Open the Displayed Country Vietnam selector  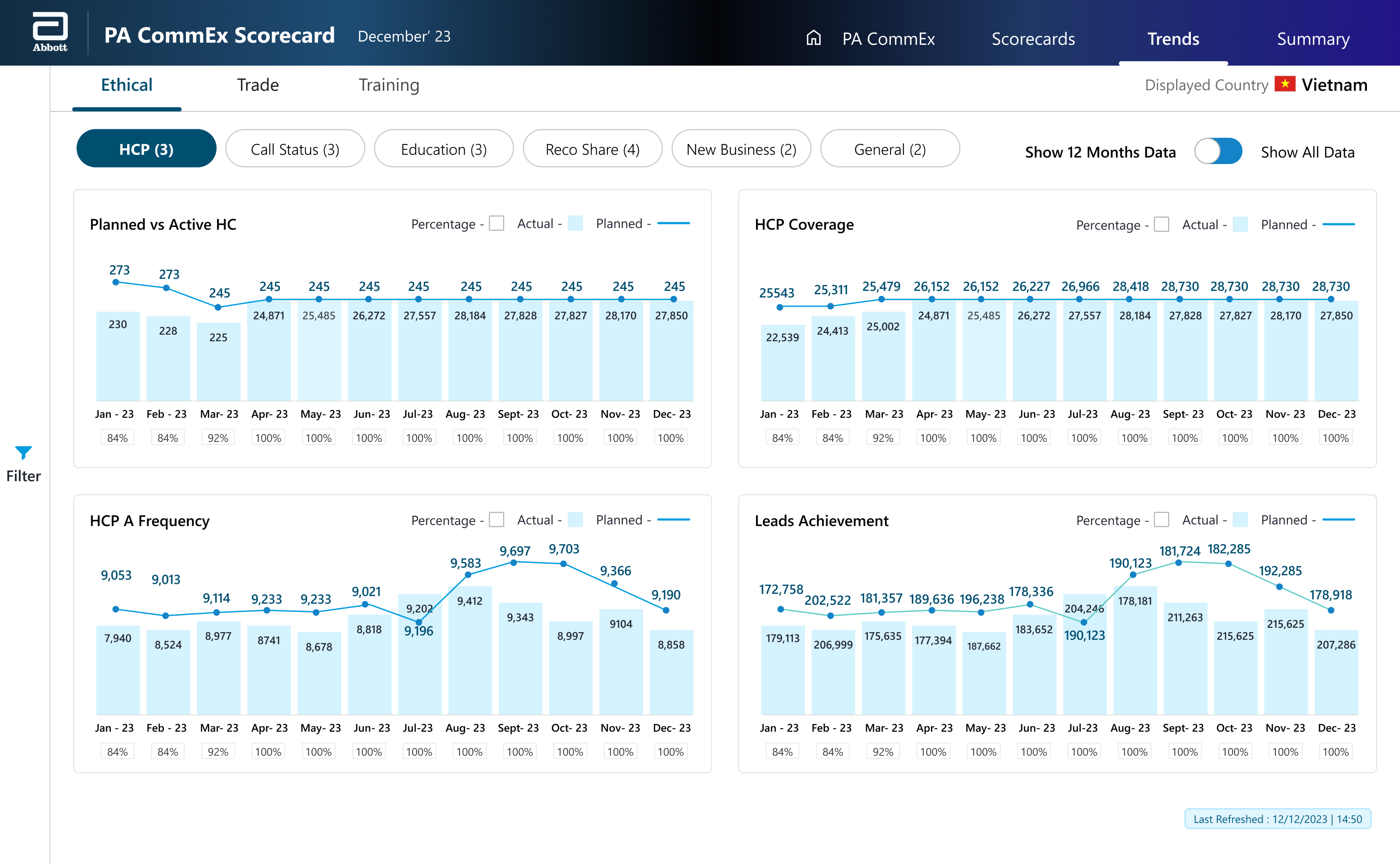(1334, 85)
